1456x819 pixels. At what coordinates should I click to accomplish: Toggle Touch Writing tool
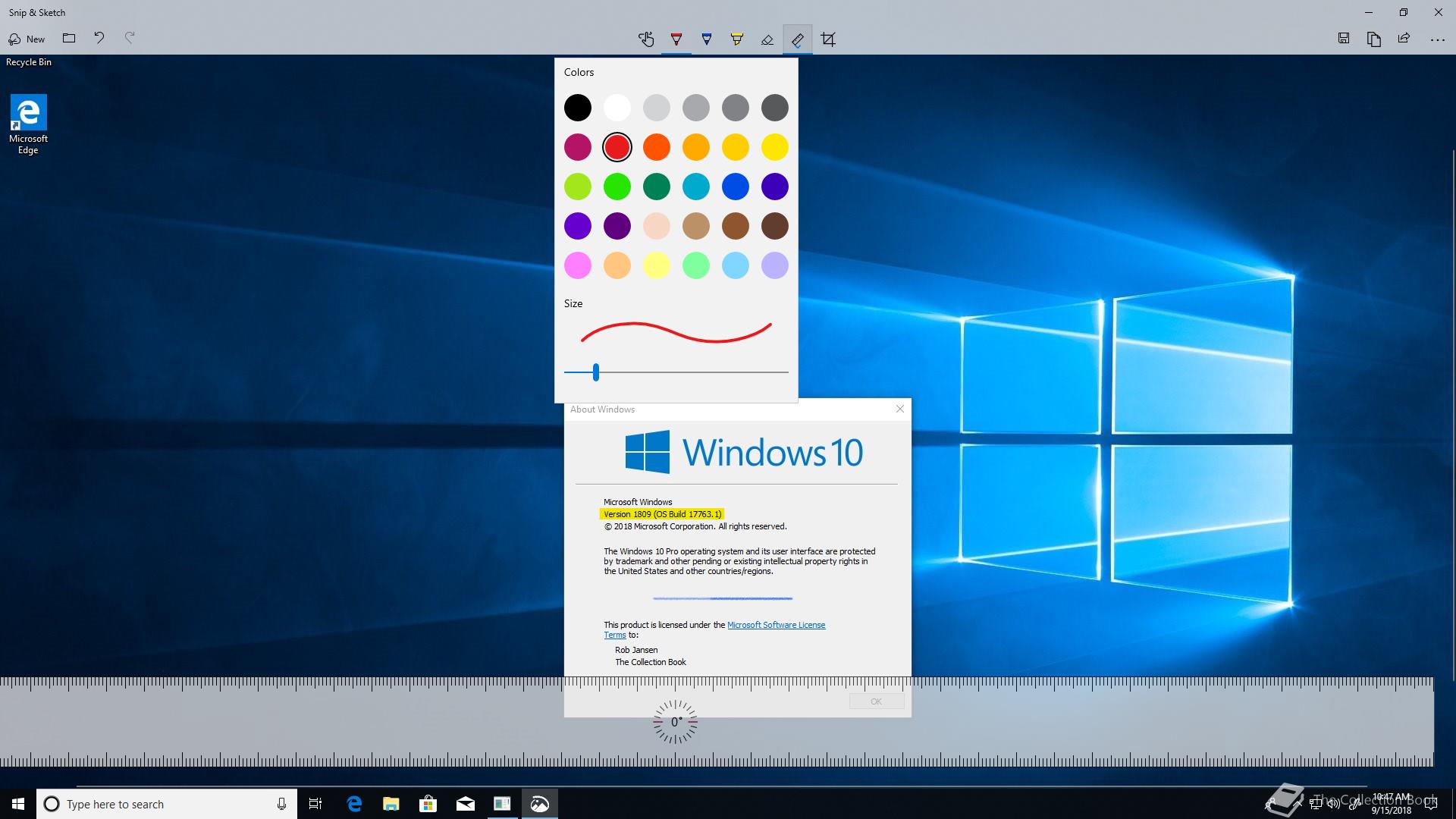click(646, 39)
